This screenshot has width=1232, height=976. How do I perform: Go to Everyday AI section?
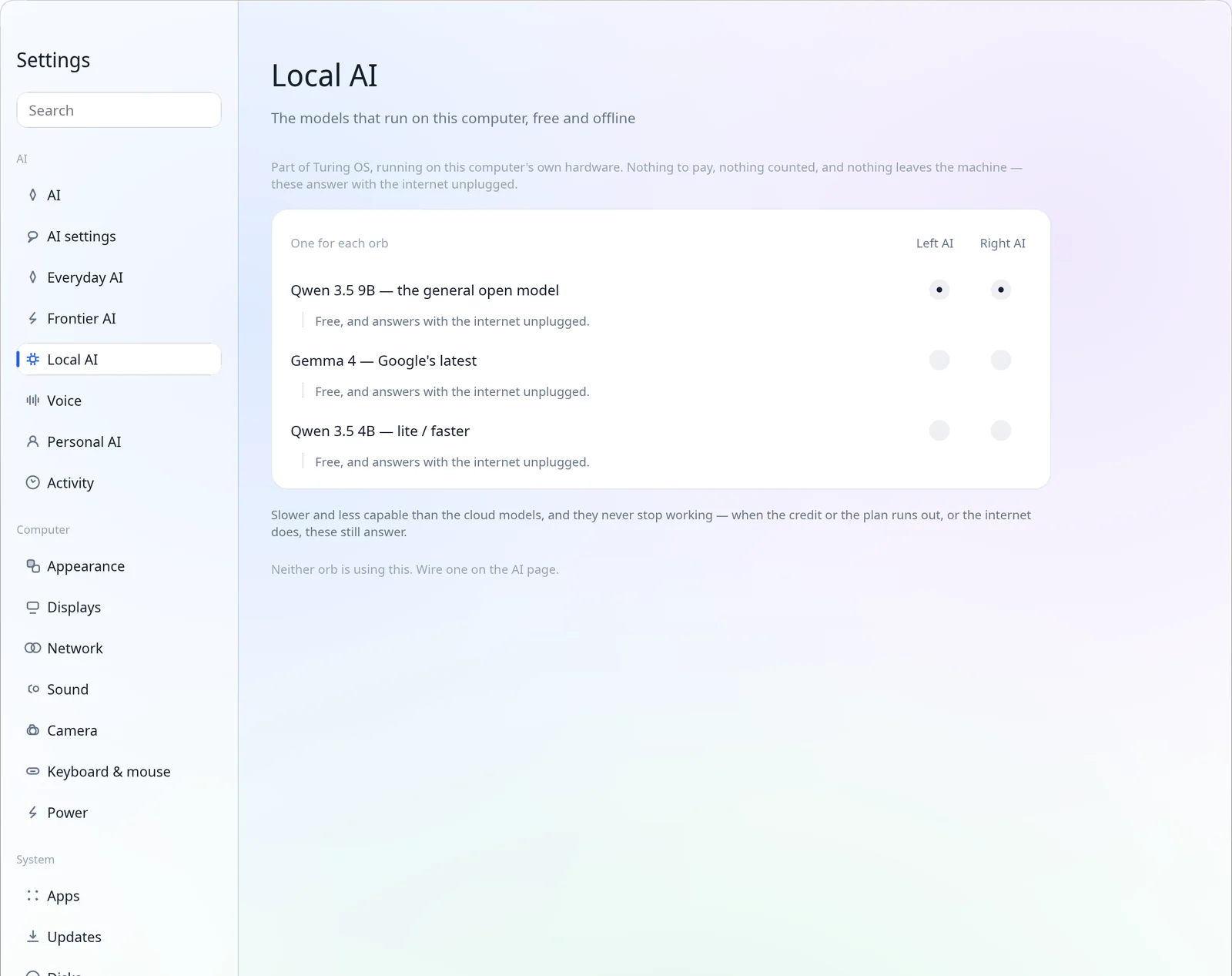[119, 277]
